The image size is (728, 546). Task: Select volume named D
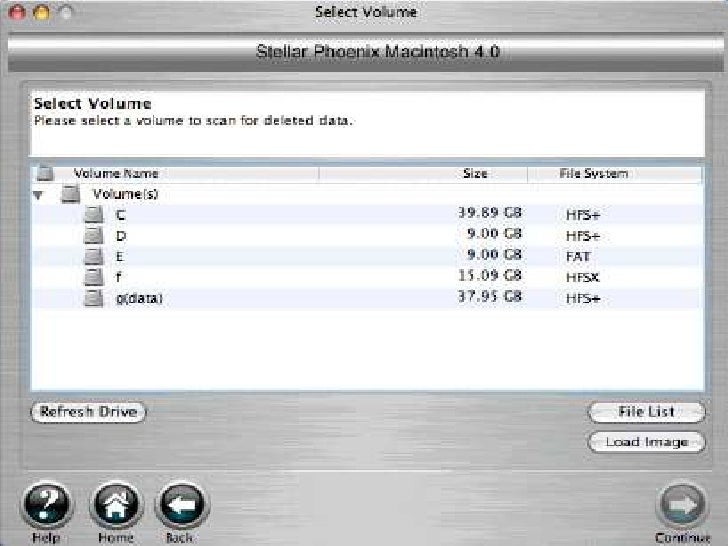point(121,236)
